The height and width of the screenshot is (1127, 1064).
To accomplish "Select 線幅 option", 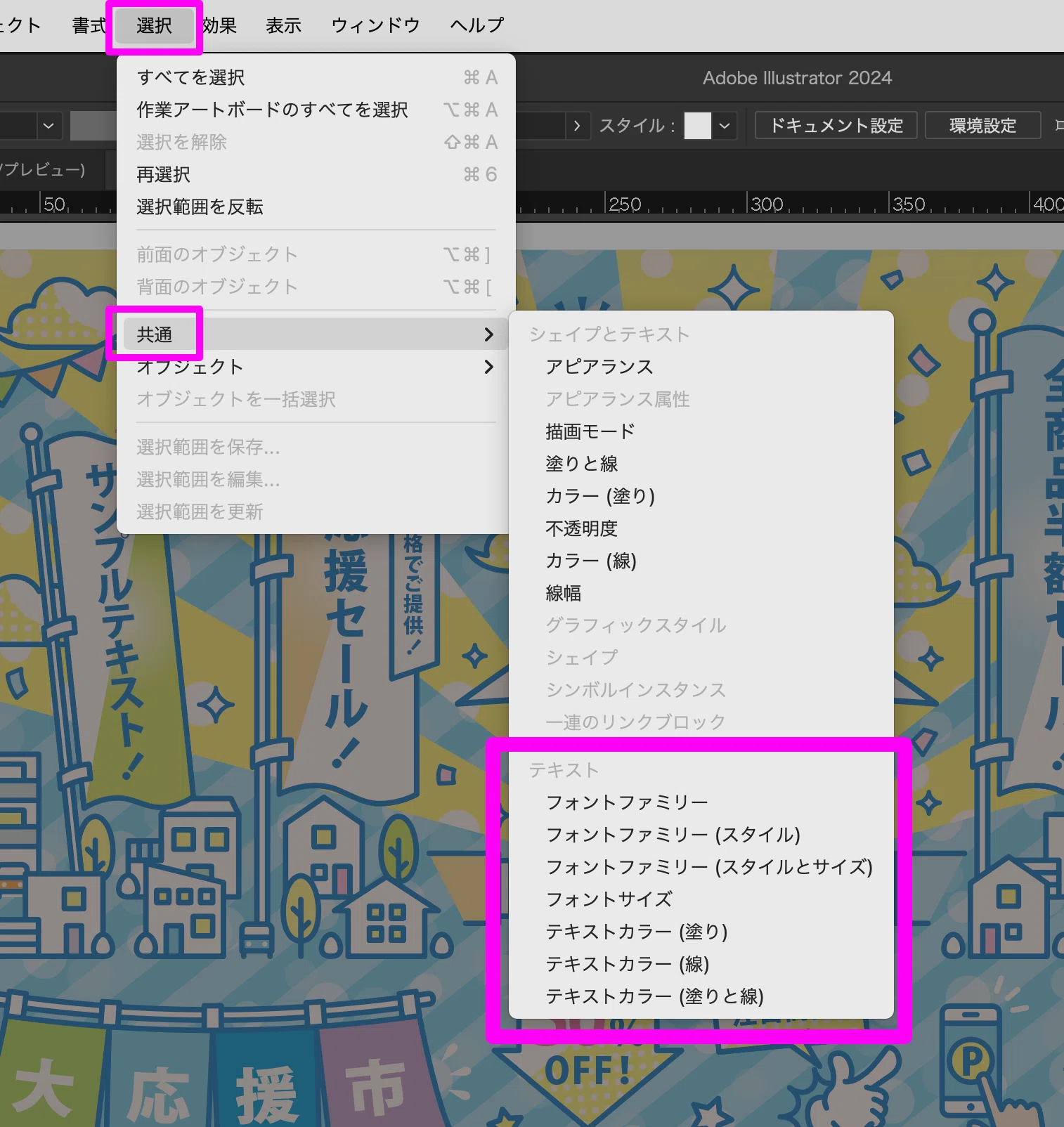I will pos(701,593).
